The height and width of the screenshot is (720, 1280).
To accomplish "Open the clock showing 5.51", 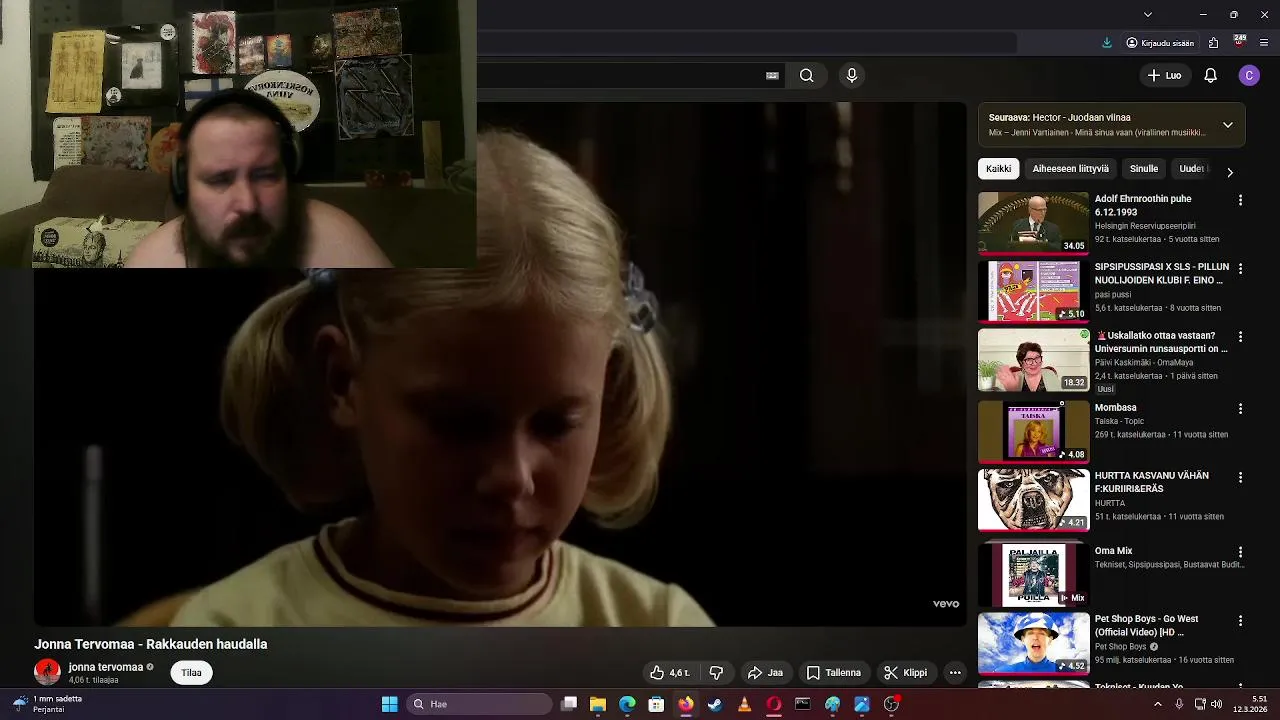I will pyautogui.click(x=1252, y=704).
